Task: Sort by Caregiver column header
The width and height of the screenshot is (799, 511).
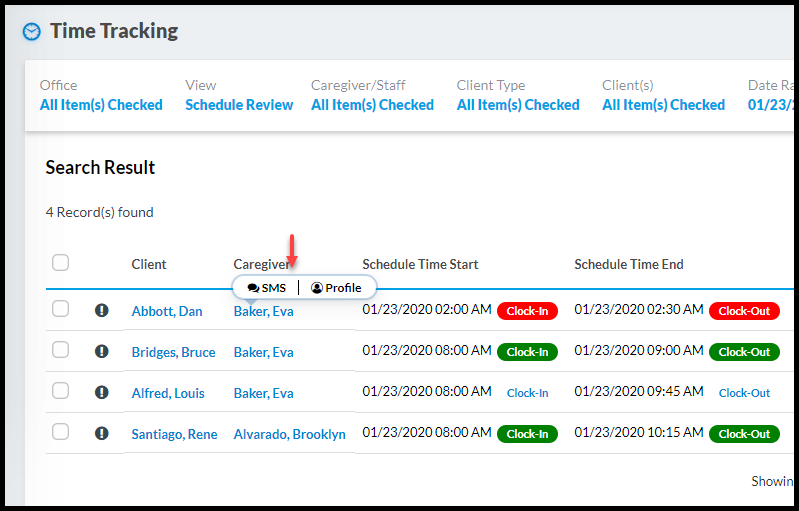Action: pos(262,264)
